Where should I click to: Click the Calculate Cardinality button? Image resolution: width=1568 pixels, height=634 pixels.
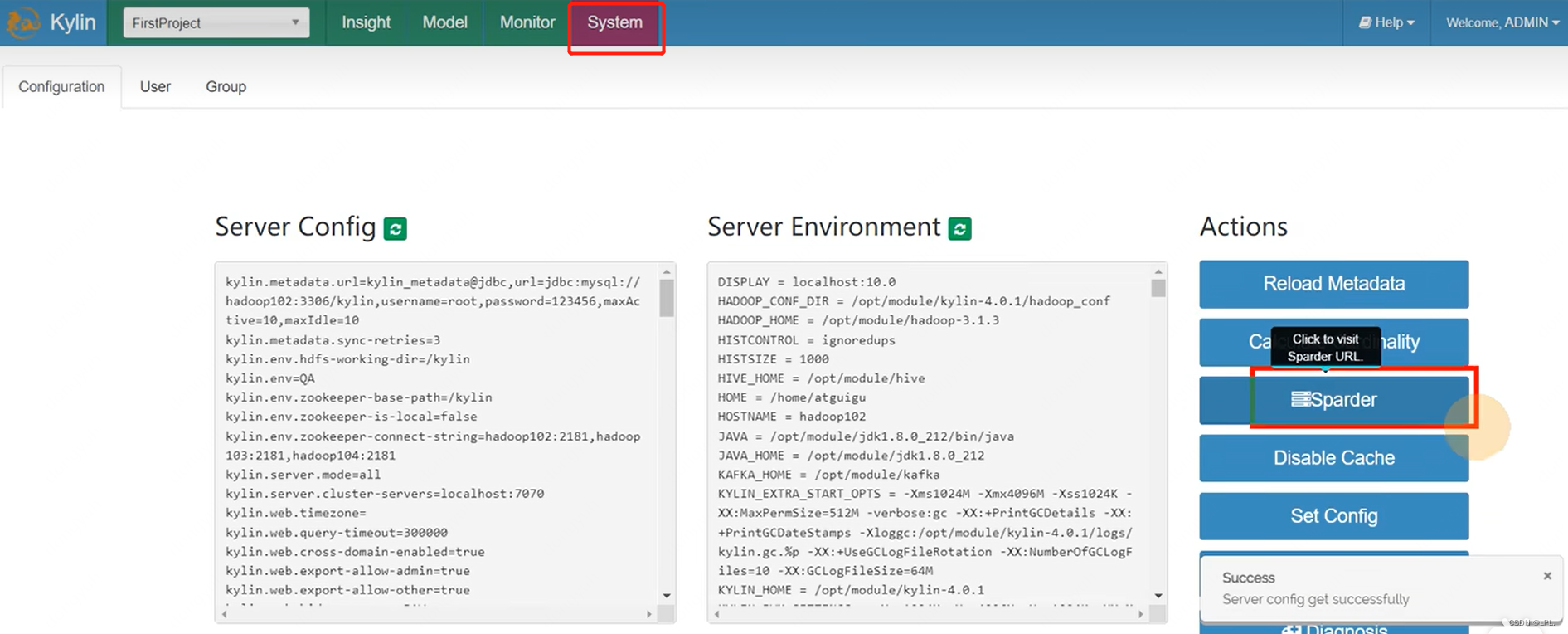(x=1333, y=342)
